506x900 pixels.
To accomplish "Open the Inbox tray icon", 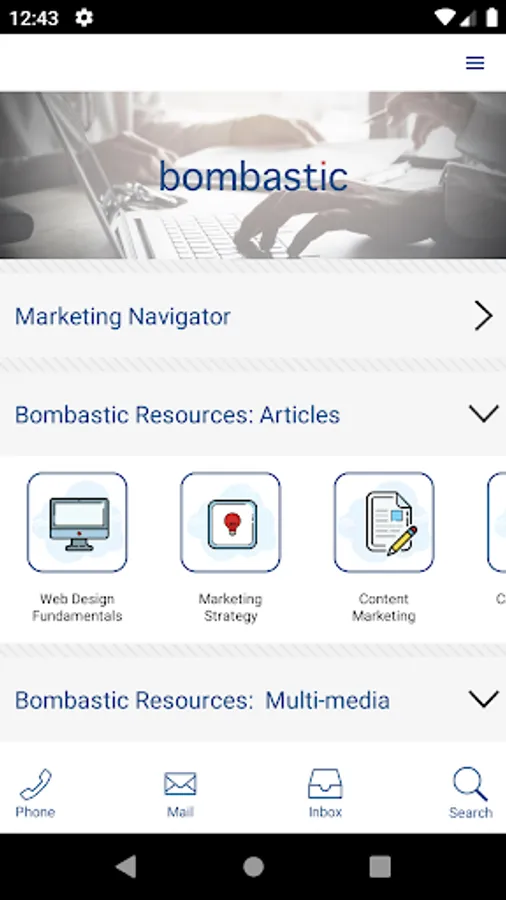I will (325, 784).
